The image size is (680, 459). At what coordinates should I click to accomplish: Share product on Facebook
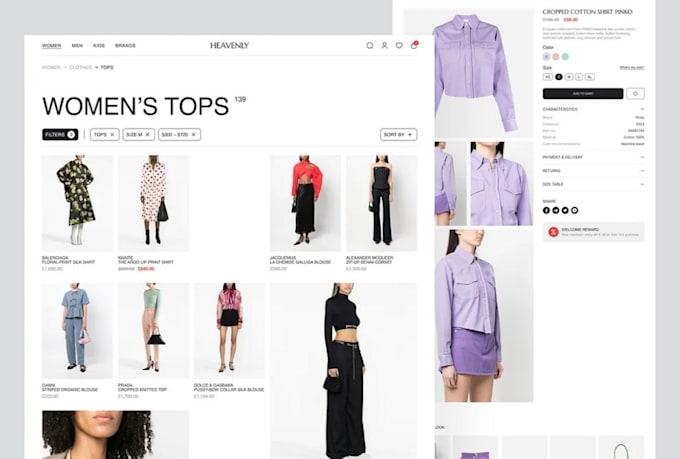[546, 210]
